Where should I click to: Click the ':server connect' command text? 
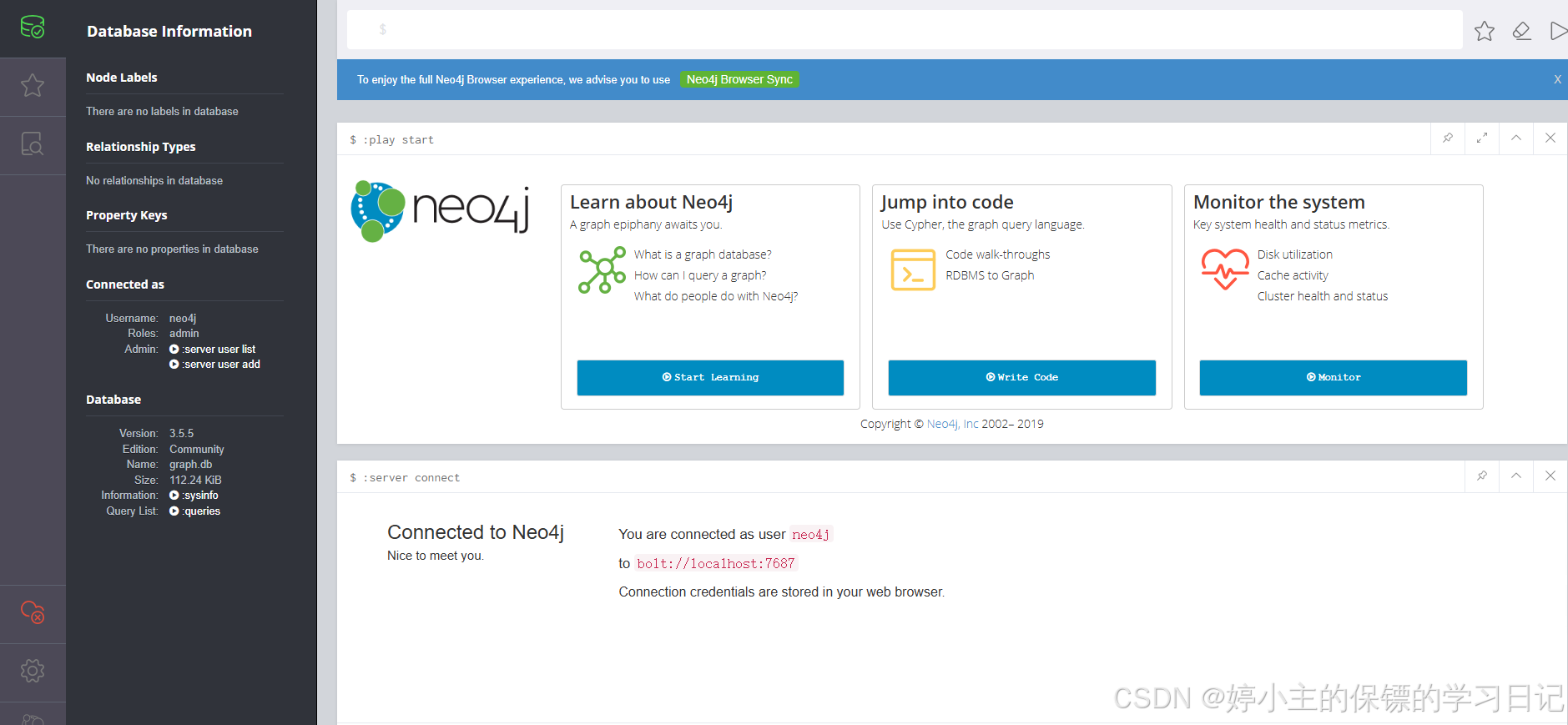coord(411,477)
